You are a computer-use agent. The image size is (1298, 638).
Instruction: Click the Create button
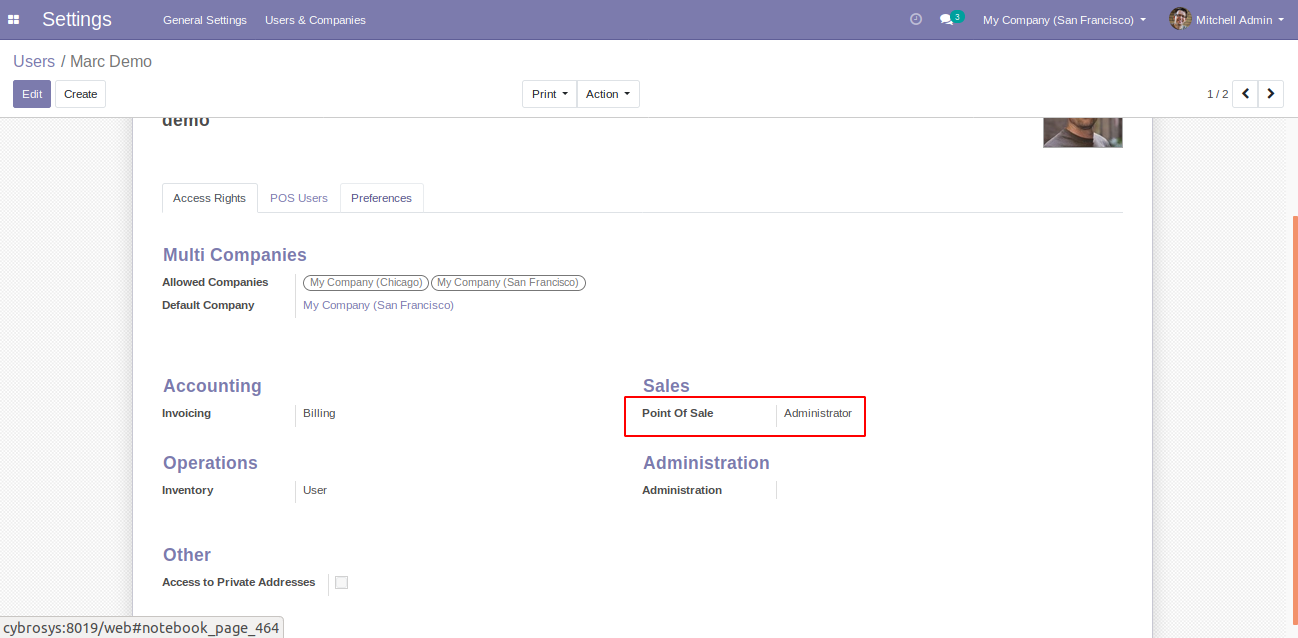80,94
